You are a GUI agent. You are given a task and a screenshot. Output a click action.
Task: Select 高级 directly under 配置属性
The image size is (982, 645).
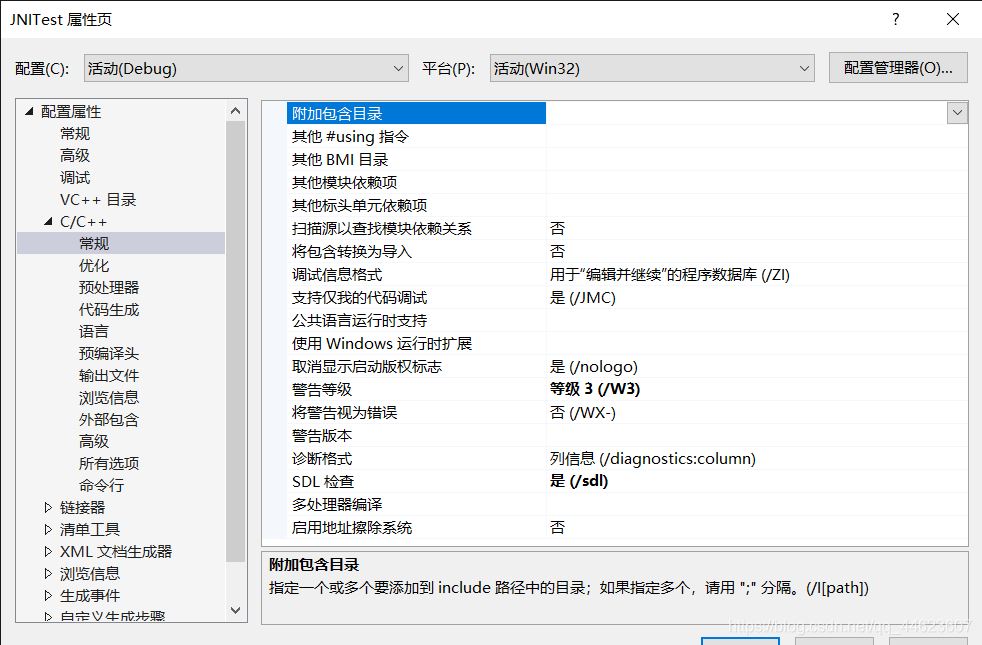point(75,155)
